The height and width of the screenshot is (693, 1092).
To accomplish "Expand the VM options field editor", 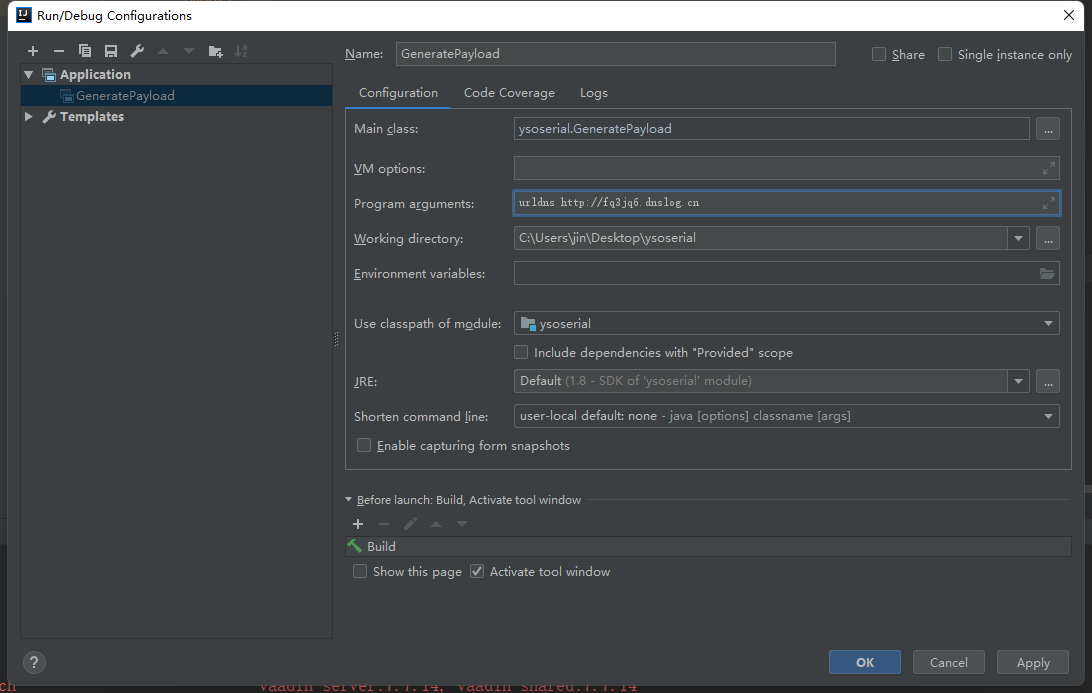I will pos(1048,168).
